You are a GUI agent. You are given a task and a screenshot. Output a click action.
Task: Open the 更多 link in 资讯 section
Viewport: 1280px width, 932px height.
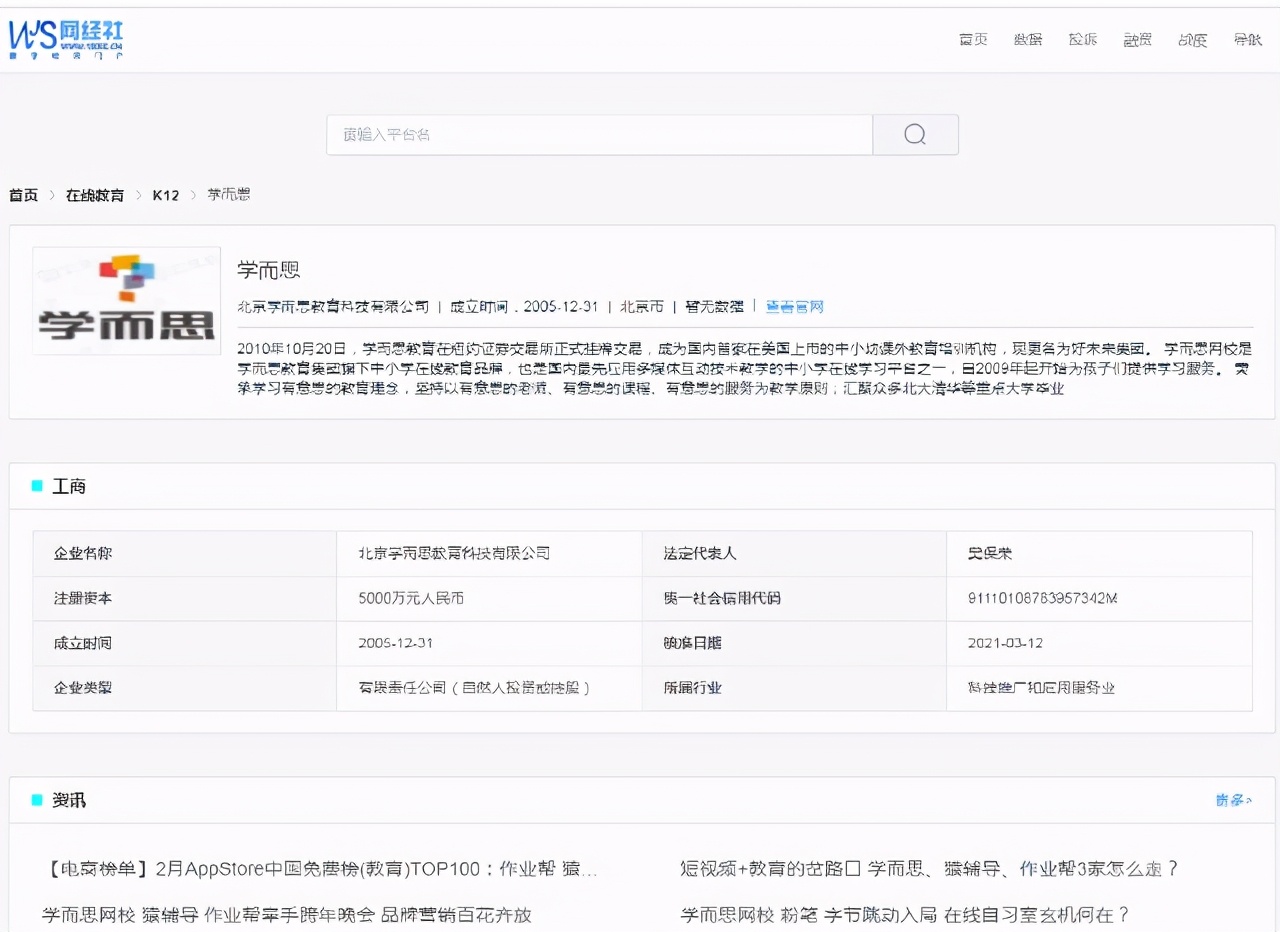(x=1234, y=800)
